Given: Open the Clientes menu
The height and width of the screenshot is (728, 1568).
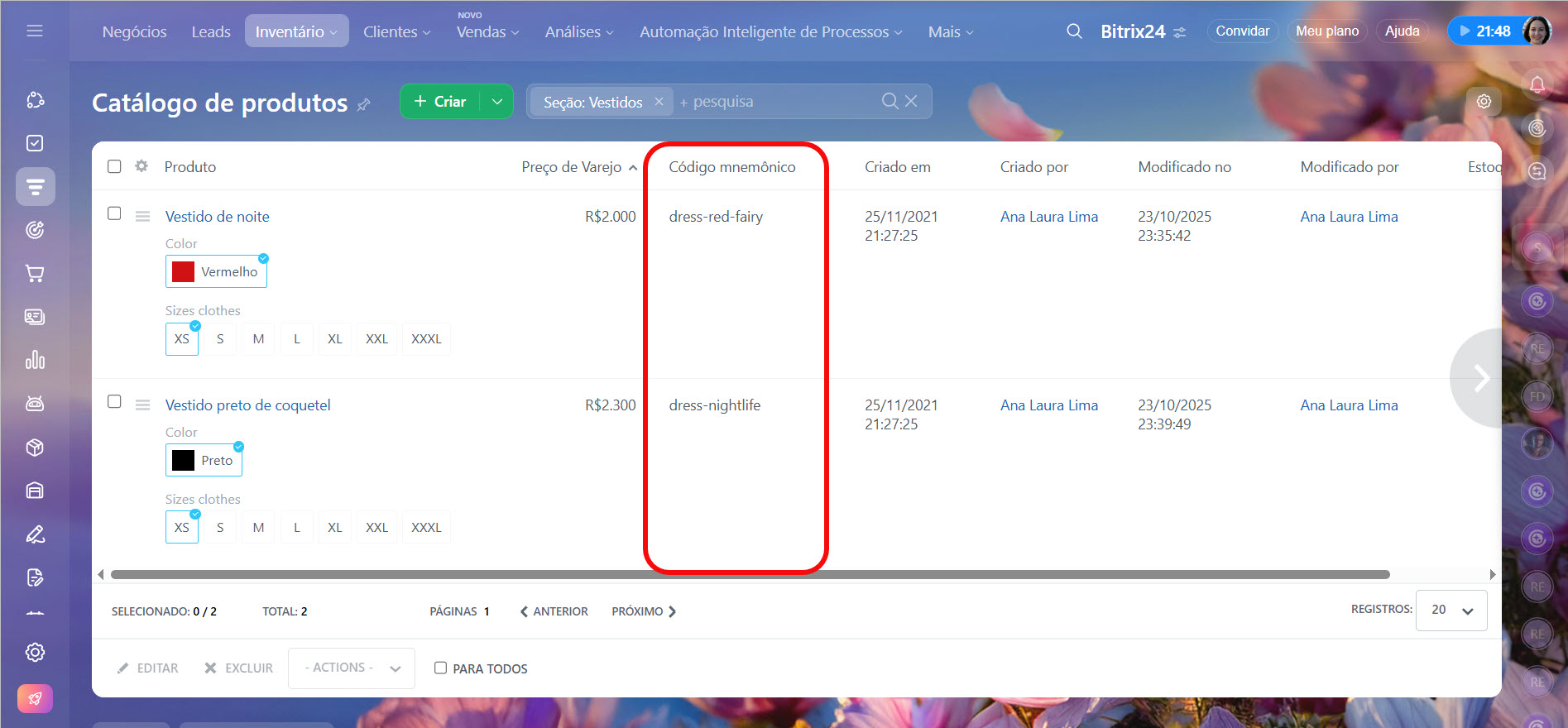Looking at the screenshot, I should [x=396, y=31].
